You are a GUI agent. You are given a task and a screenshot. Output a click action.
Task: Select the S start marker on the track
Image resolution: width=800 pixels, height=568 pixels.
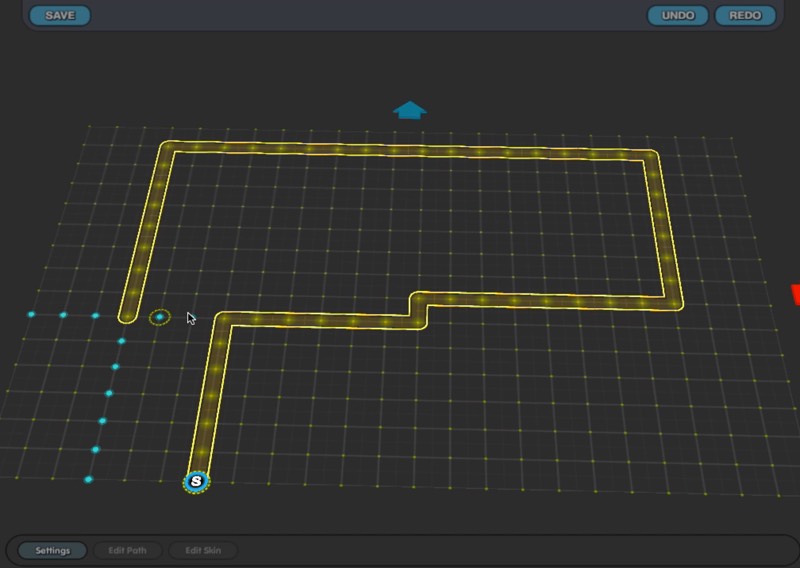click(x=197, y=482)
